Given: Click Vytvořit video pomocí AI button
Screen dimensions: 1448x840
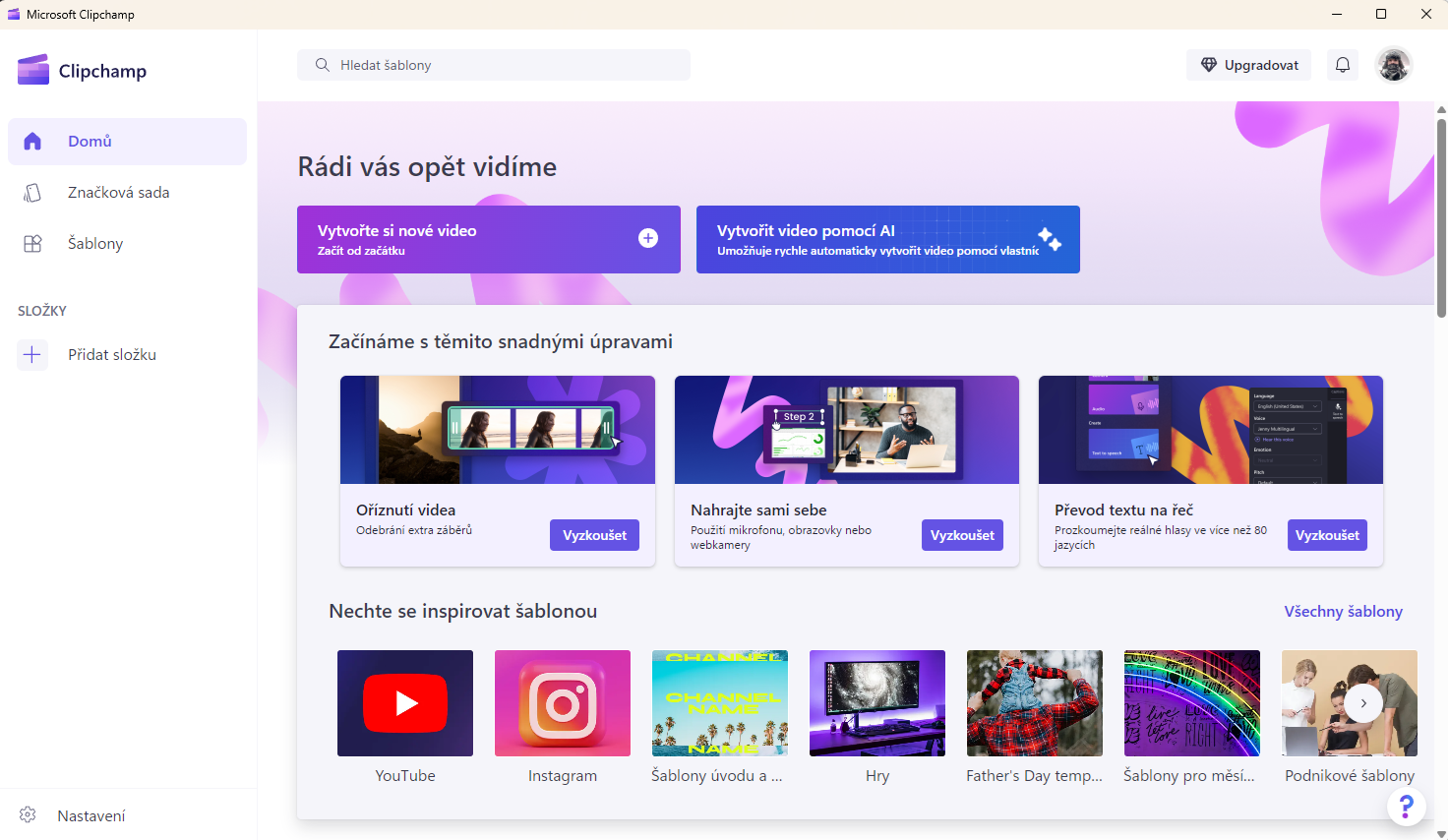Looking at the screenshot, I should 888,239.
